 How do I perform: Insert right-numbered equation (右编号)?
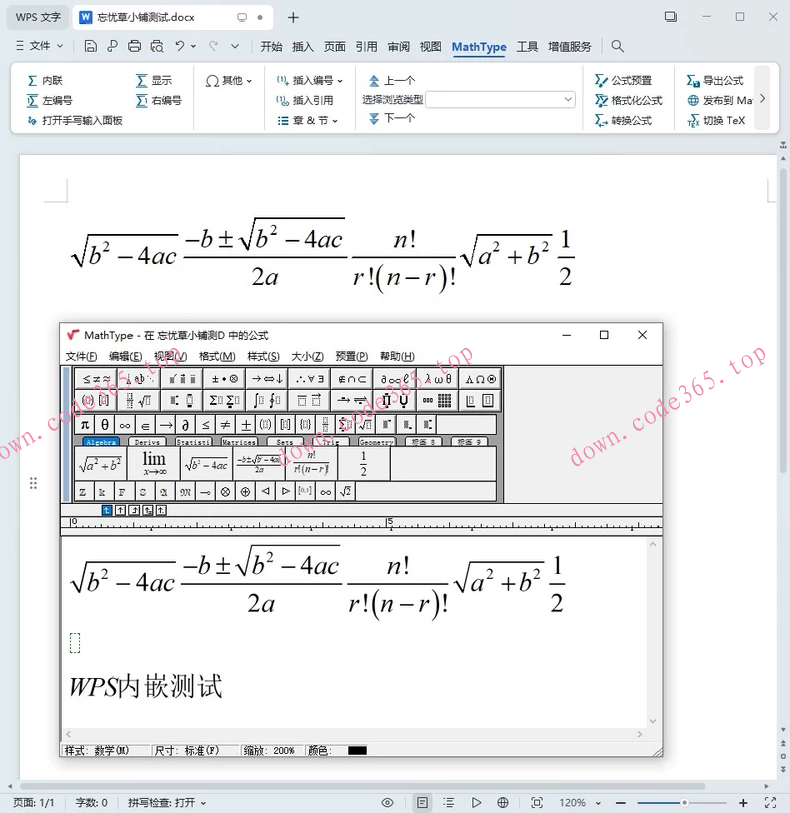click(159, 100)
